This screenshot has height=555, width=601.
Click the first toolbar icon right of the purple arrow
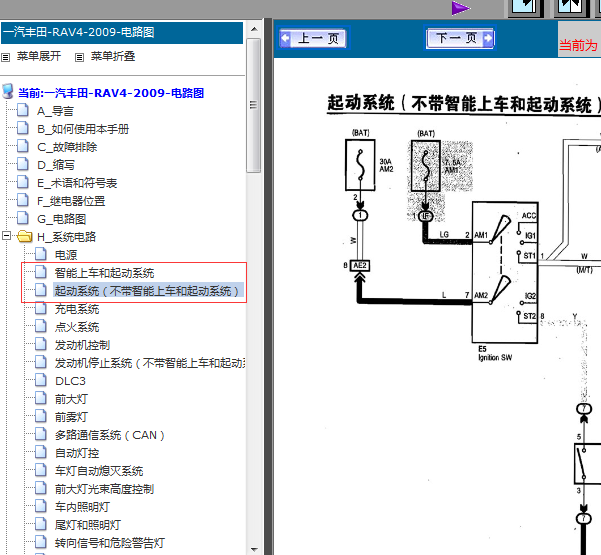point(525,8)
